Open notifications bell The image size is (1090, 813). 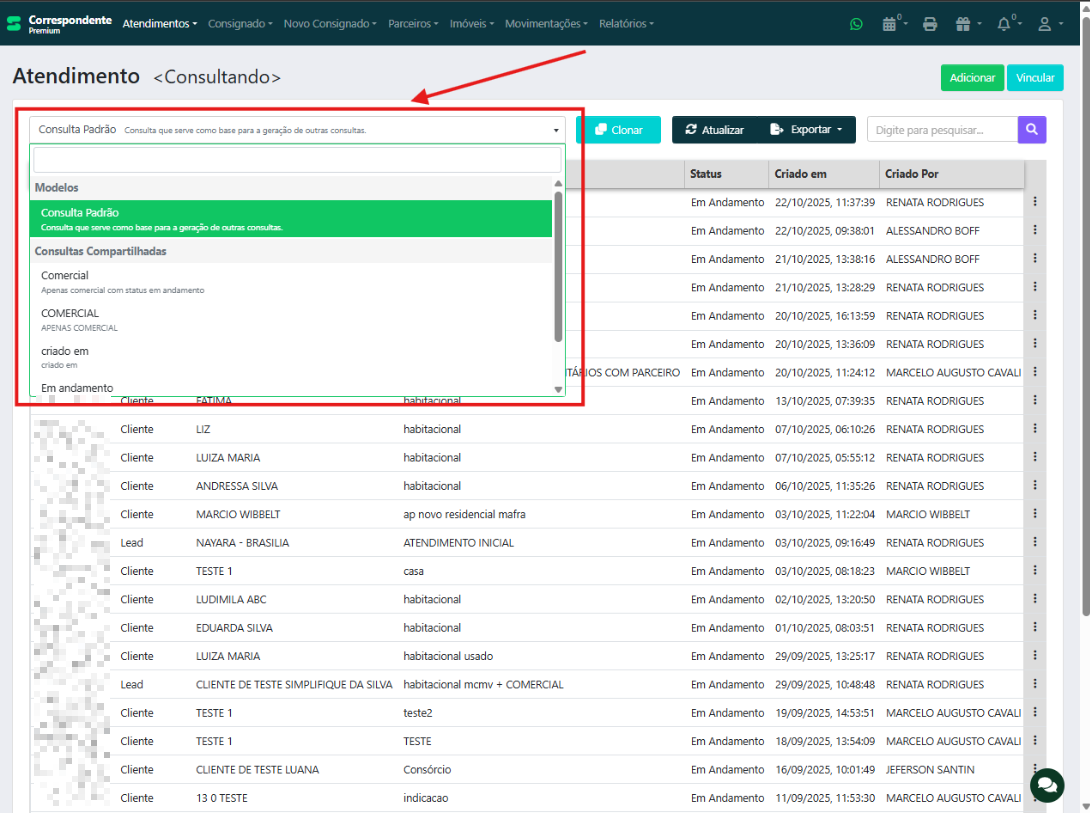(x=1004, y=24)
